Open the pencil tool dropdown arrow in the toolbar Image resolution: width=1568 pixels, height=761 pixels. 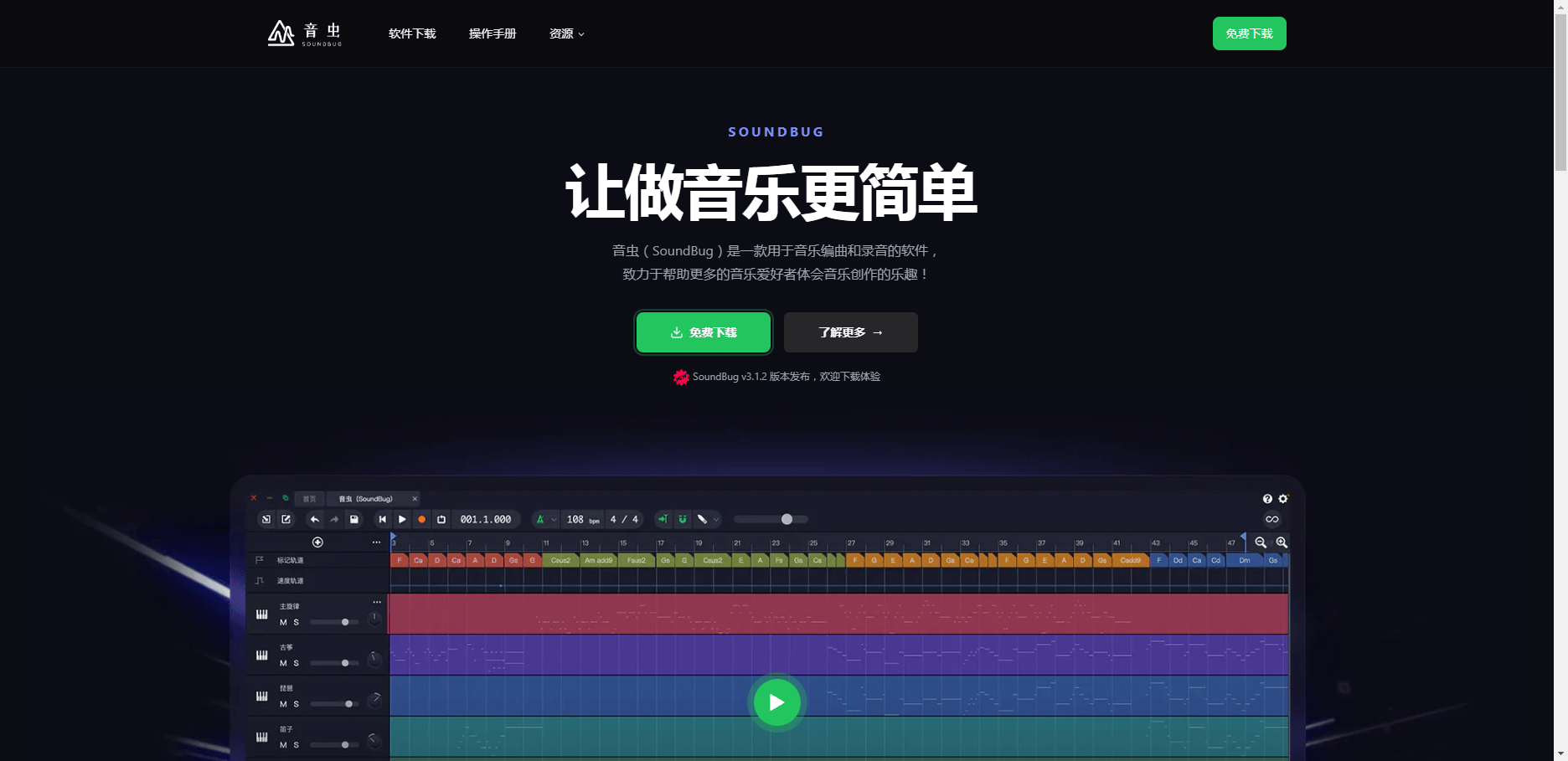point(715,519)
